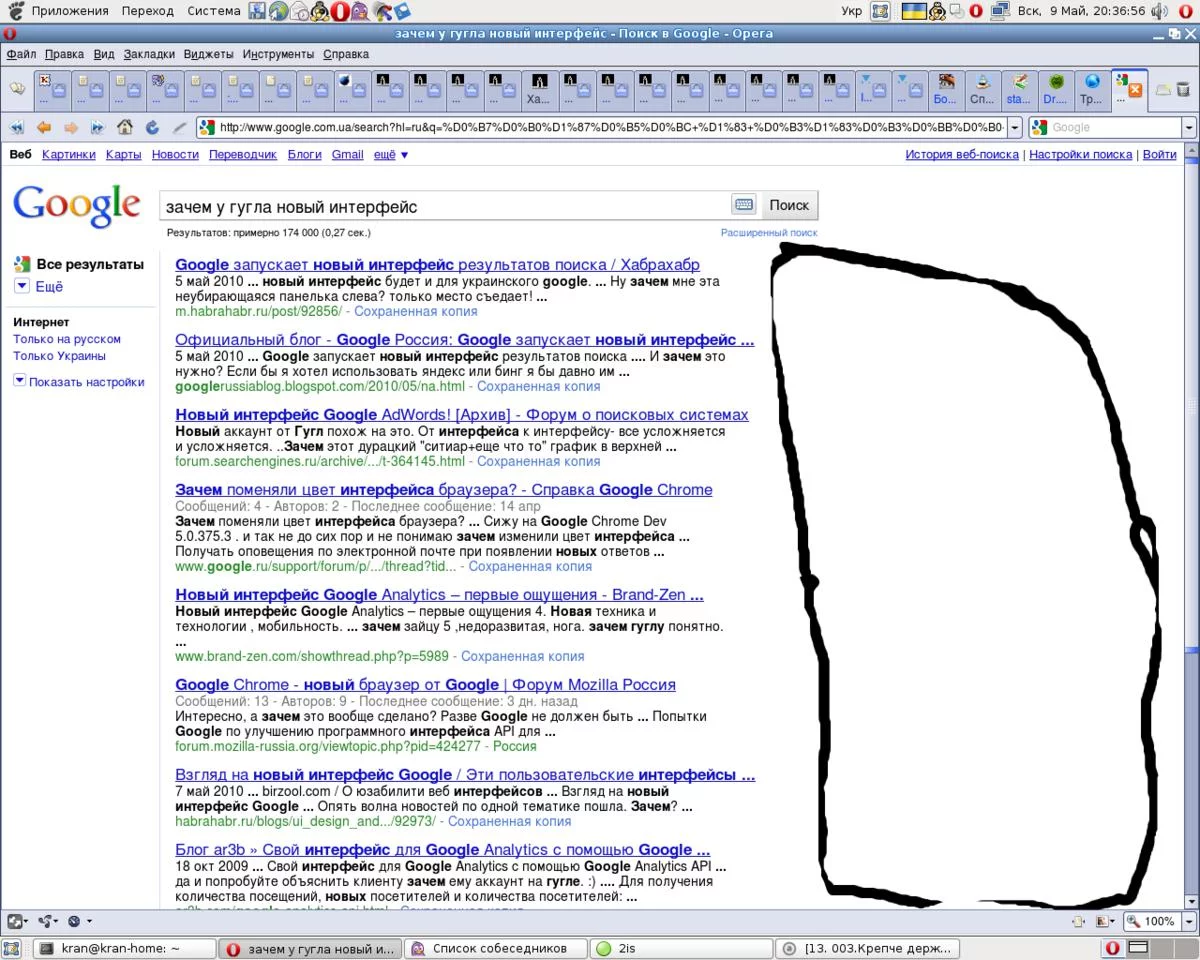Reload the page with the refresh icon
The image size is (1200, 960).
(152, 127)
